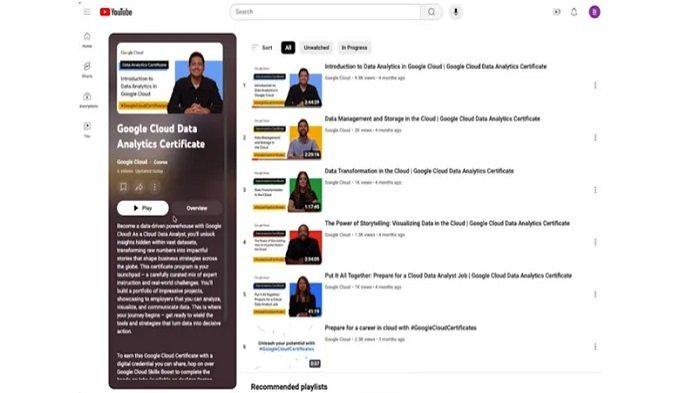700x393 pixels.
Task: Open the hamburger guide menu
Action: pyautogui.click(x=87, y=12)
